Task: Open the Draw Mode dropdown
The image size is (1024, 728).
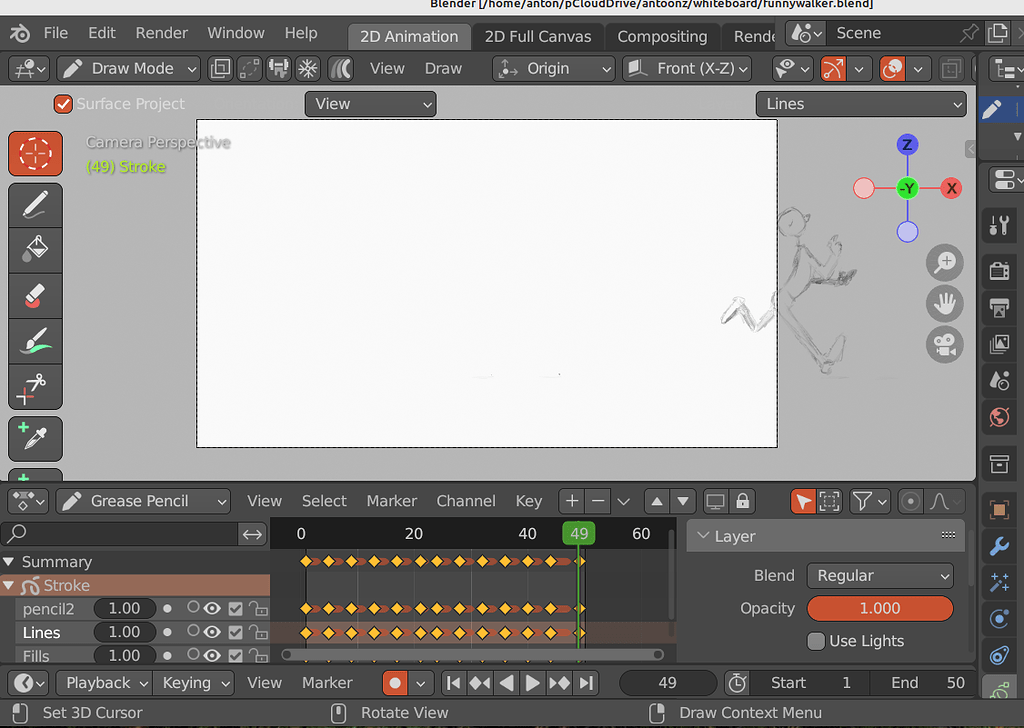Action: click(x=128, y=69)
